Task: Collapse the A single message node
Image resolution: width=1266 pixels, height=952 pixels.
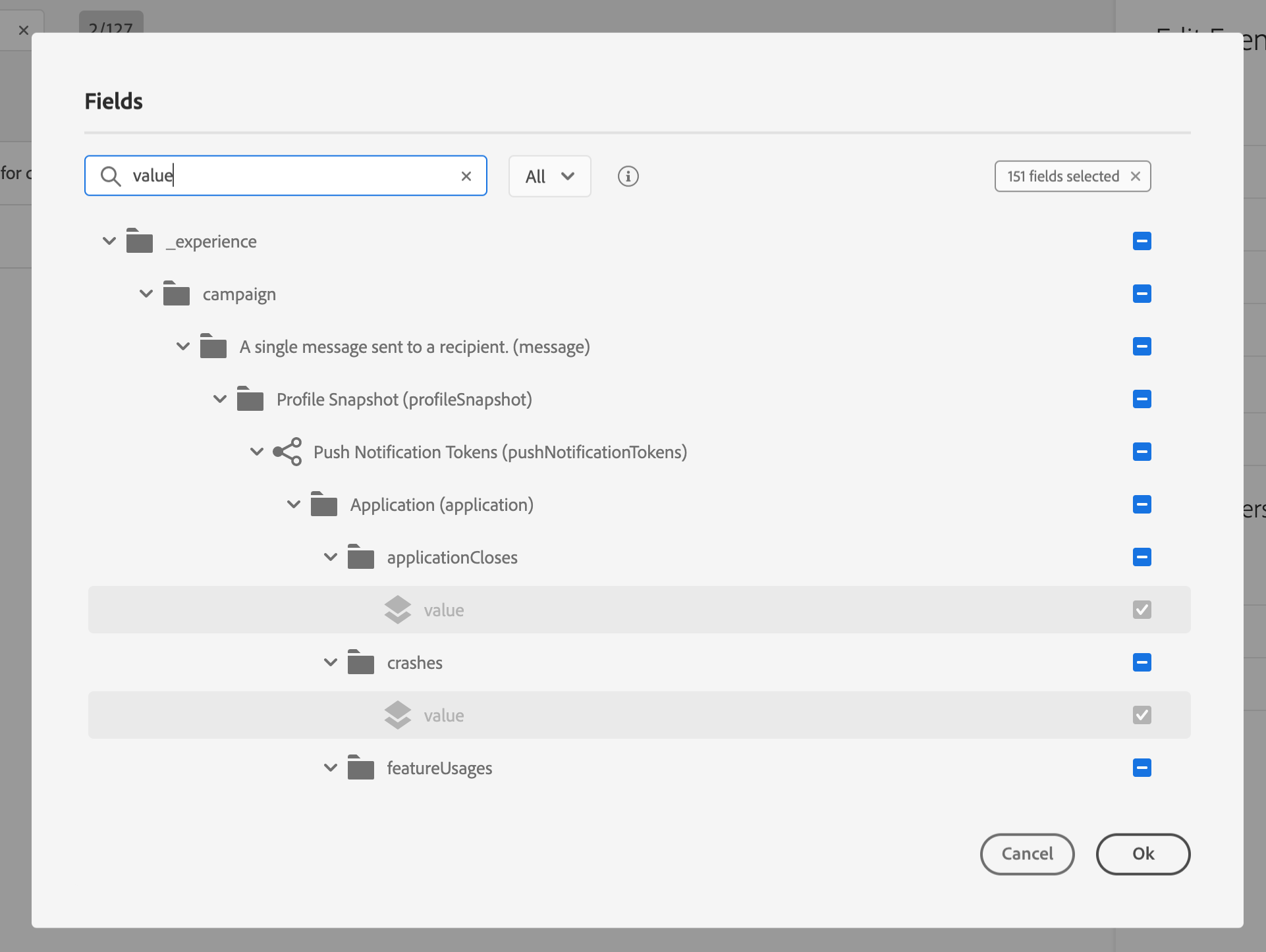Action: point(183,346)
